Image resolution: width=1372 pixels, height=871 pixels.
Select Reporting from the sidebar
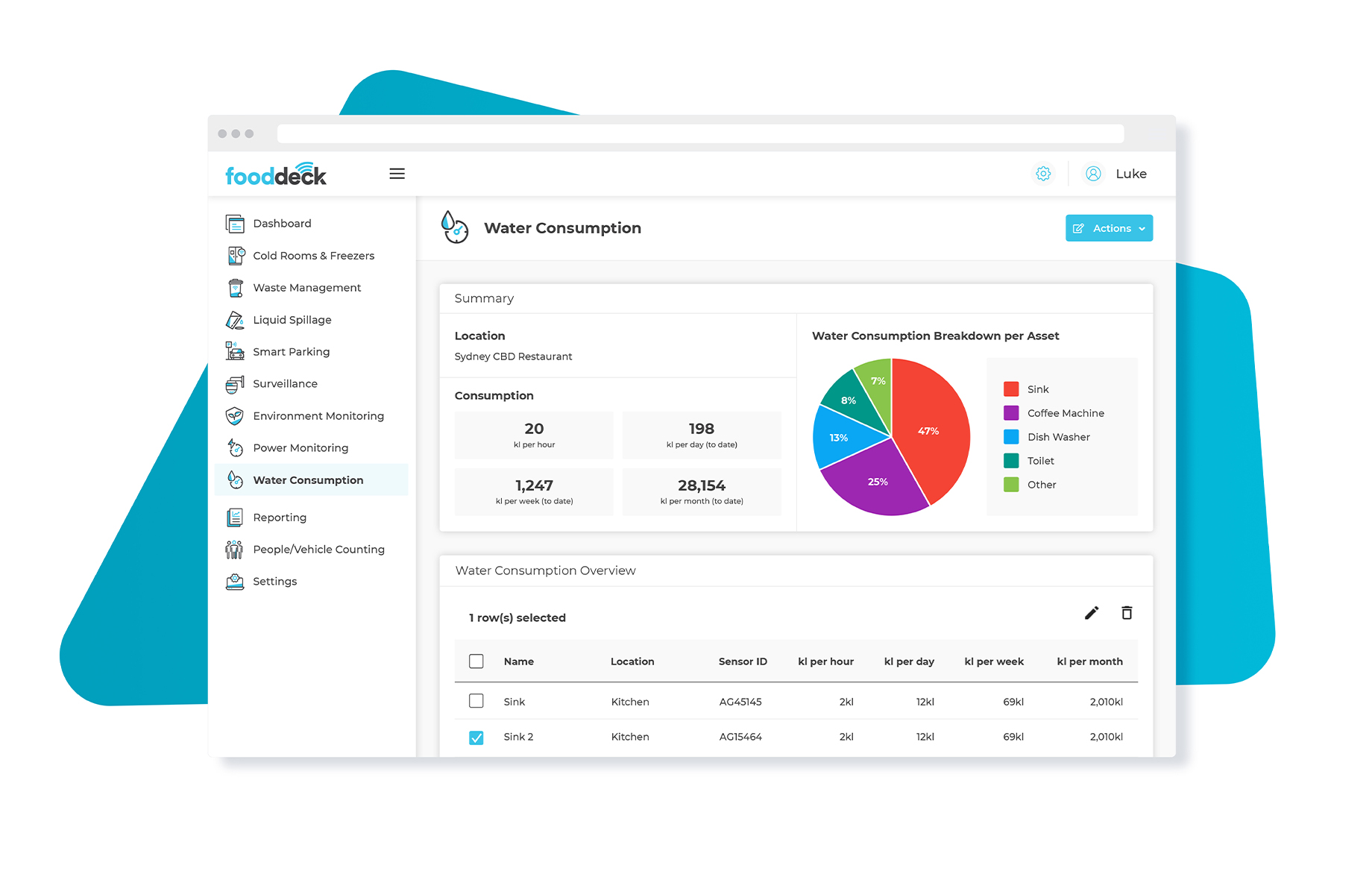tap(279, 517)
